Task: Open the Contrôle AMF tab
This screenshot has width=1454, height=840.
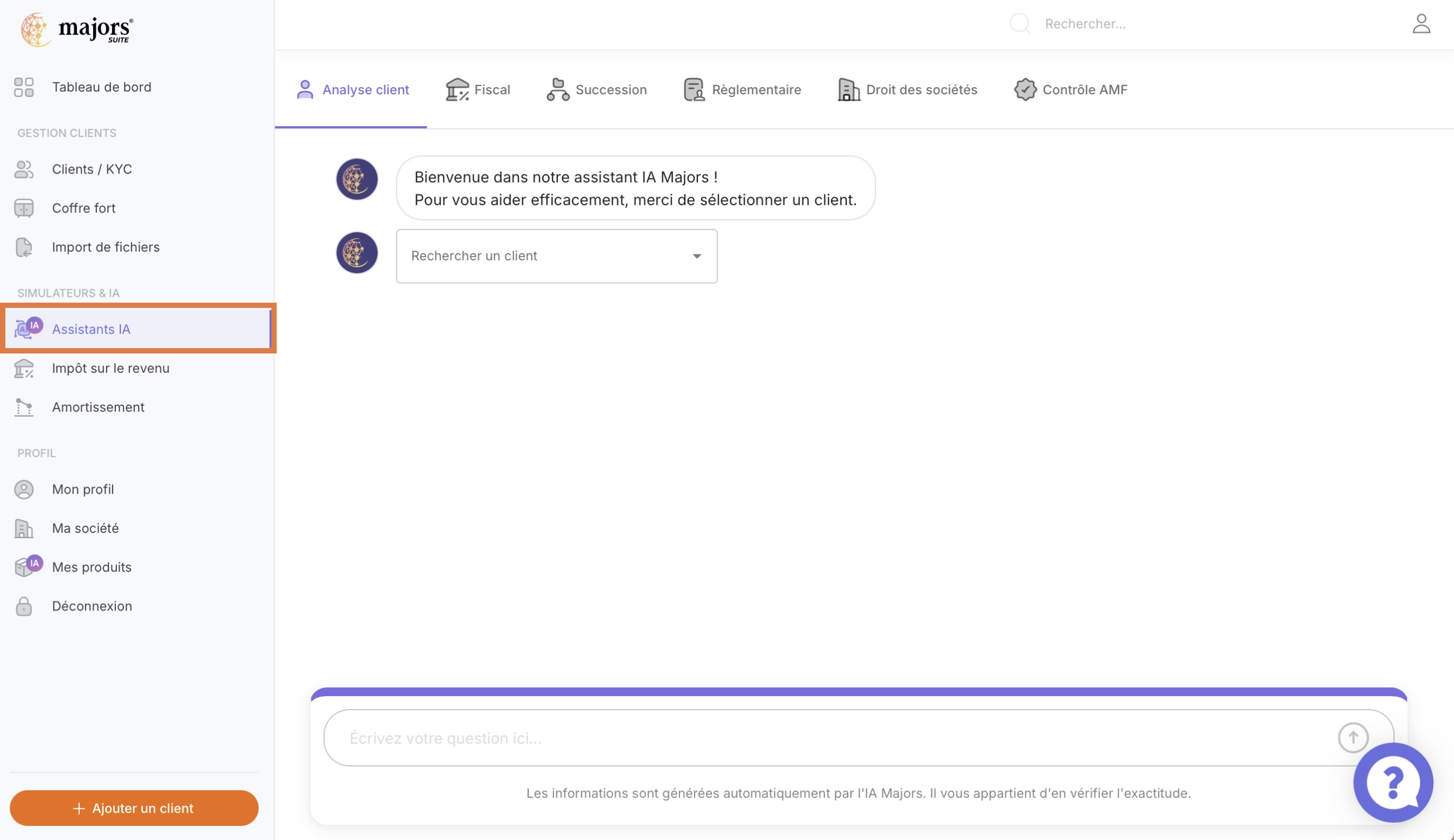Action: coord(1071,89)
